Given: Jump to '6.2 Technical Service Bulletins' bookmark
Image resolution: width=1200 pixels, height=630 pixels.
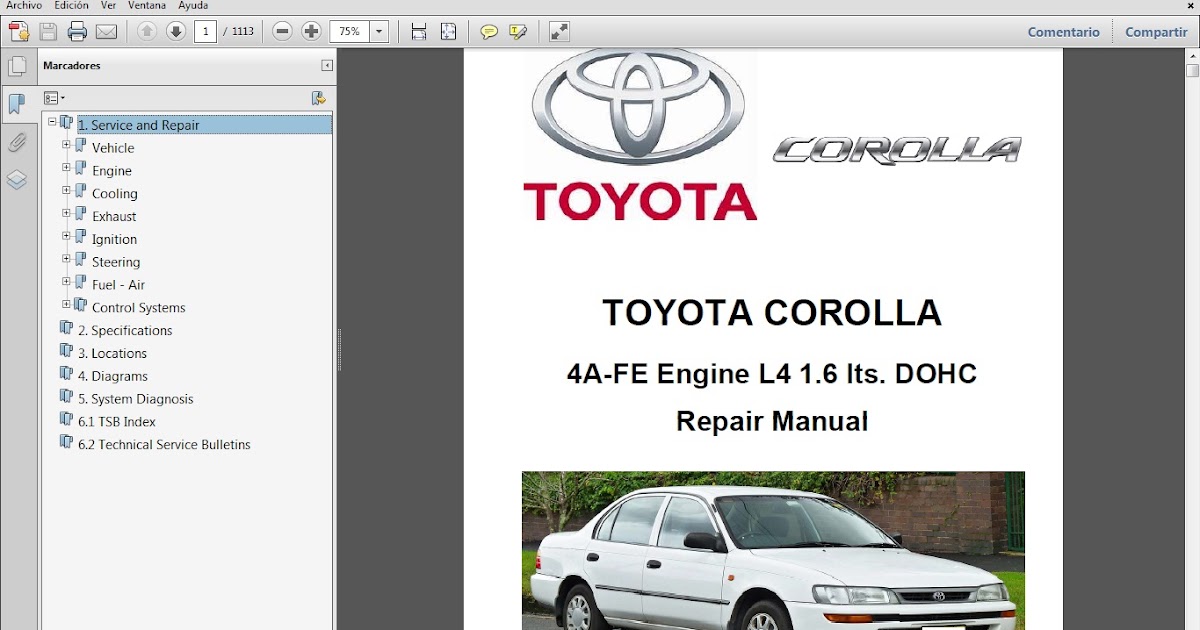Looking at the screenshot, I should point(164,444).
